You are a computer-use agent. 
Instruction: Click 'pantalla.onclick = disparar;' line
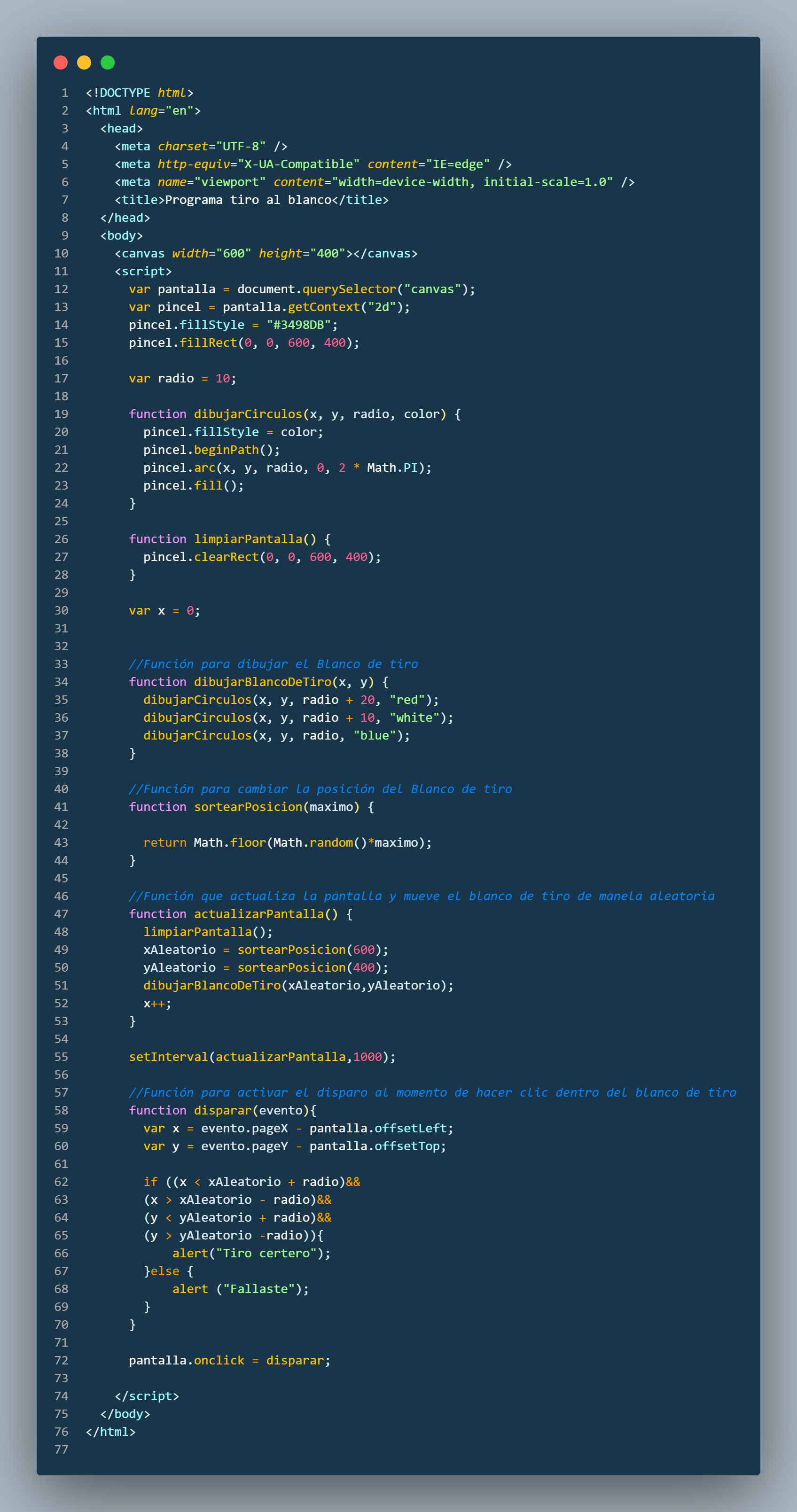point(229,1360)
